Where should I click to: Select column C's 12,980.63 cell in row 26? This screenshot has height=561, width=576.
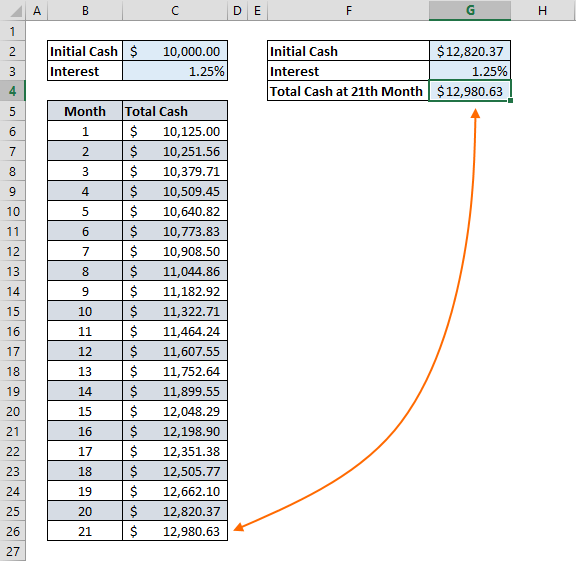[175, 531]
